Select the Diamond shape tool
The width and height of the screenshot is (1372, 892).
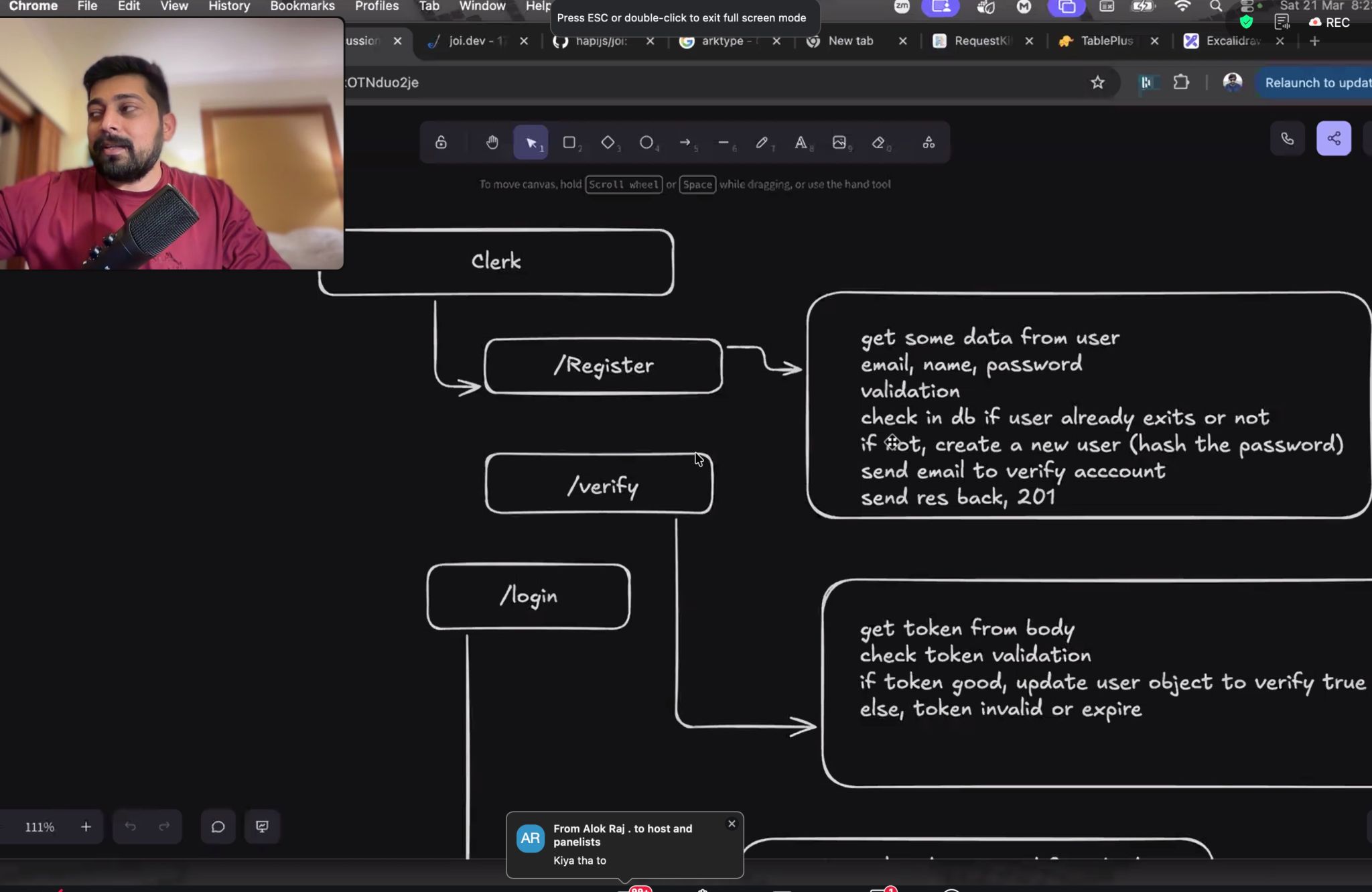[x=608, y=142]
